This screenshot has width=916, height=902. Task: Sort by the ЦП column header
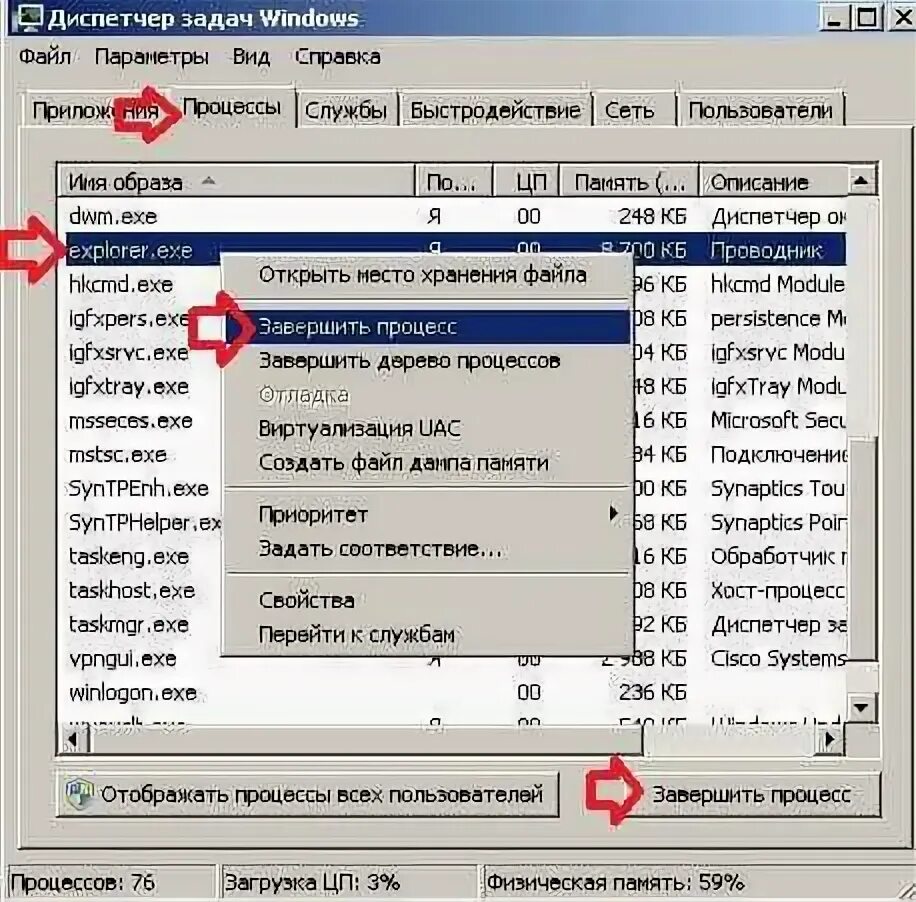pyautogui.click(x=526, y=182)
